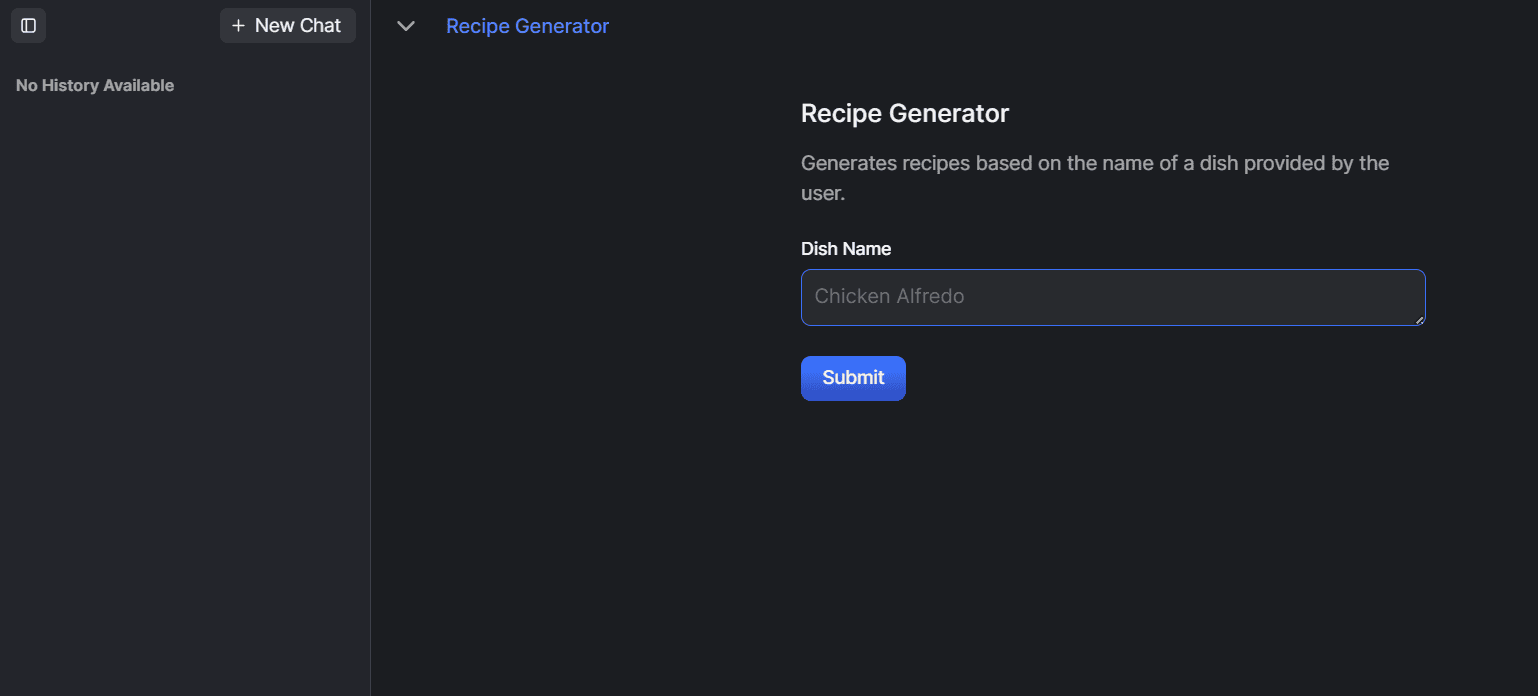
Task: Select Recipe Generator in the header
Action: 527,25
